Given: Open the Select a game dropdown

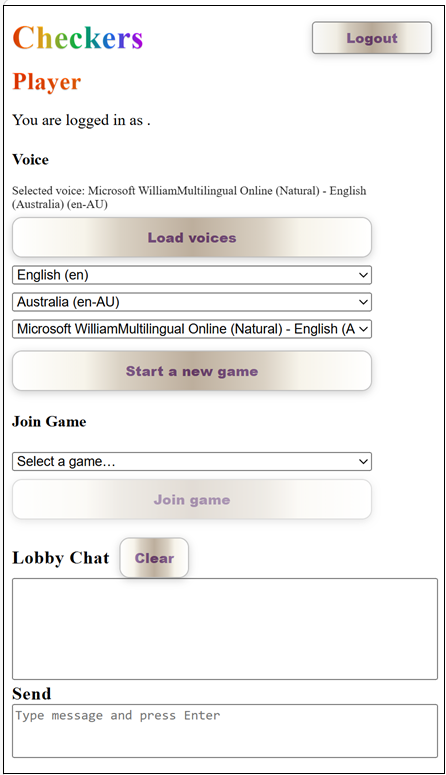Looking at the screenshot, I should [x=192, y=462].
